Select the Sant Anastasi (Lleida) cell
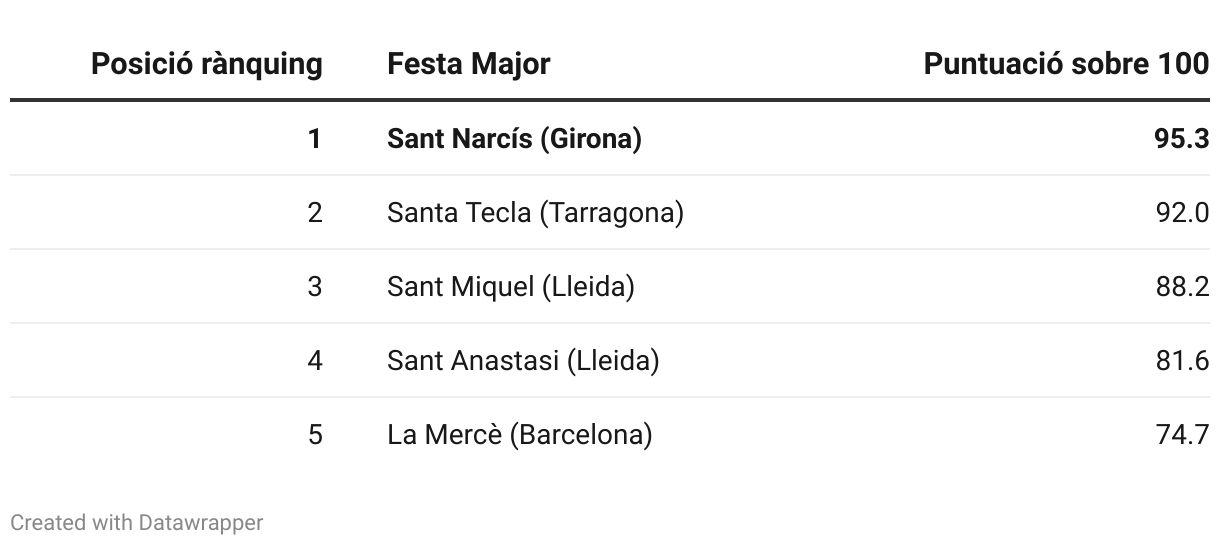Screen dimensions: 1220x546 coord(523,361)
